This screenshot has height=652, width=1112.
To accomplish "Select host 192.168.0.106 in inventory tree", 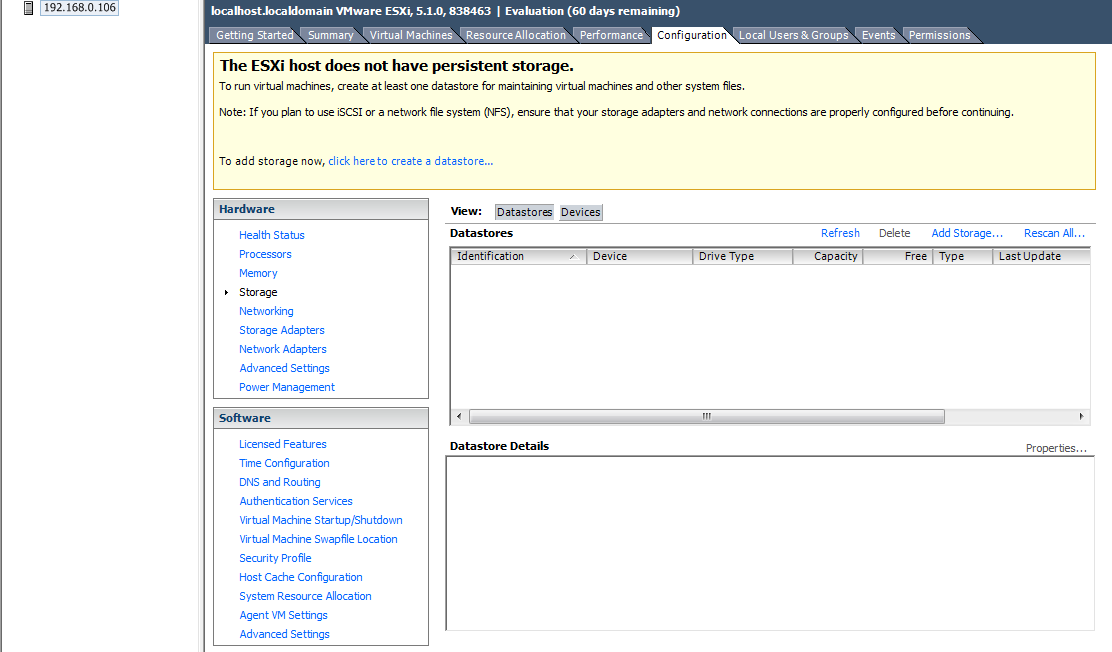I will [79, 8].
